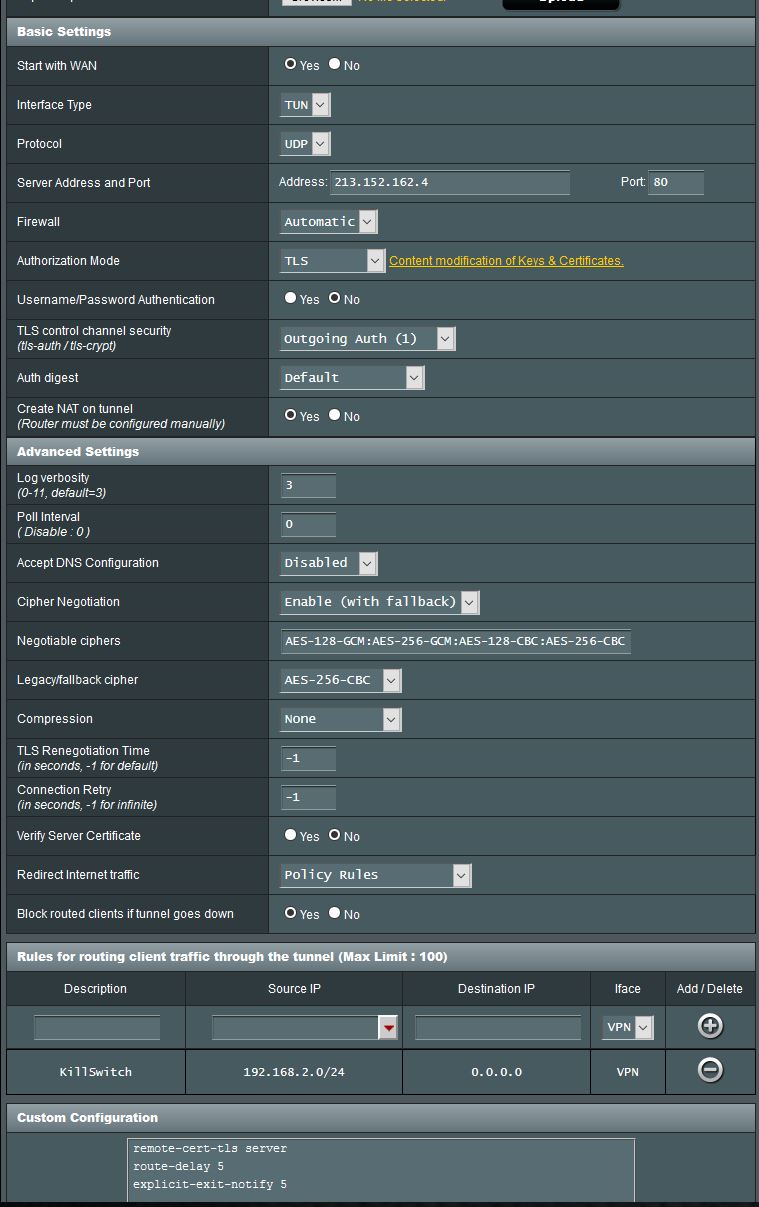Open the Auth digest Default dropdown

[x=352, y=378]
